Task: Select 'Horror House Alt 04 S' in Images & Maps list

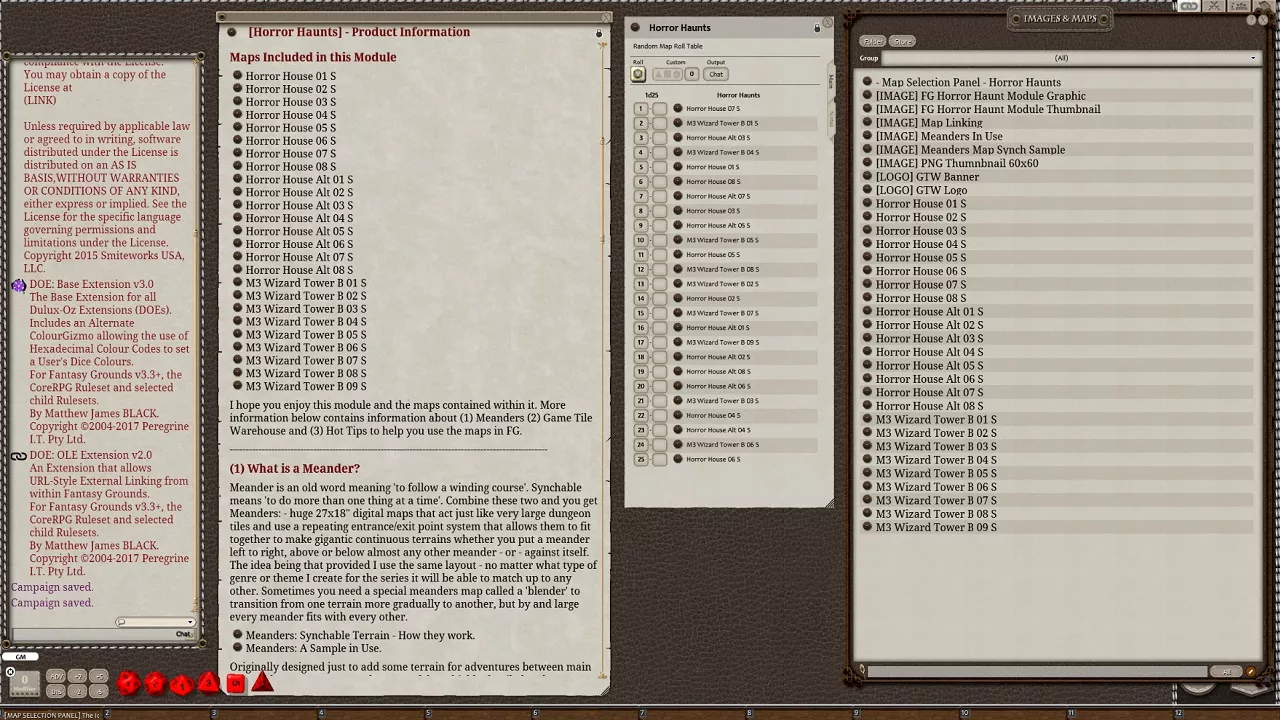Action: click(929, 352)
